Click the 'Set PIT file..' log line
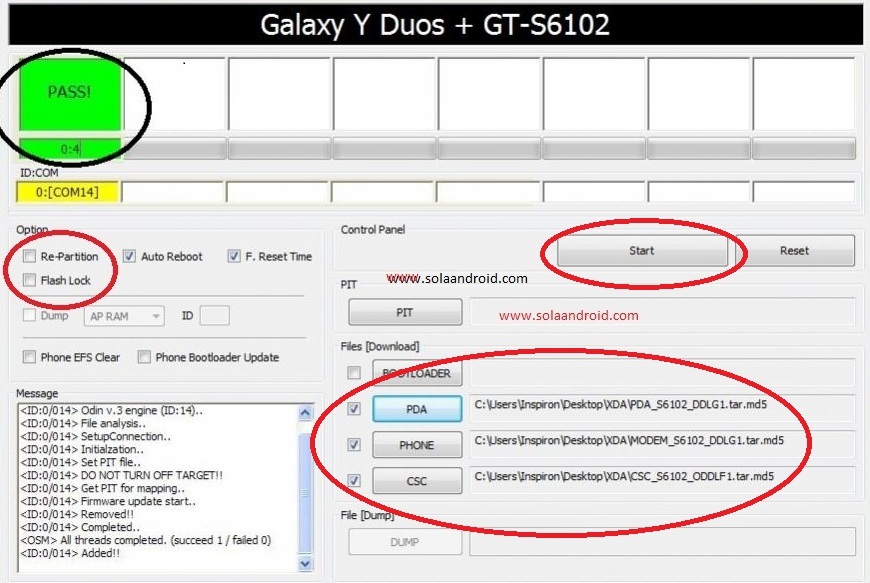The width and height of the screenshot is (870, 583). pyautogui.click(x=80, y=463)
